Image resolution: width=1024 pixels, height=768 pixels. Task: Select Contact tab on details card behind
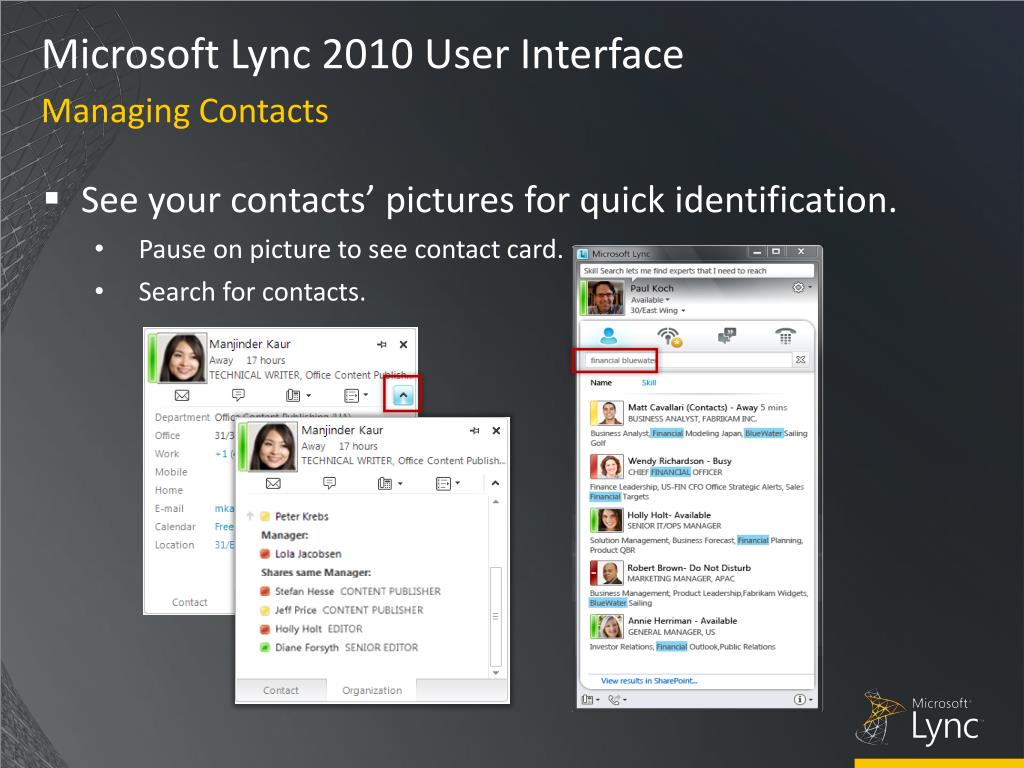point(189,602)
